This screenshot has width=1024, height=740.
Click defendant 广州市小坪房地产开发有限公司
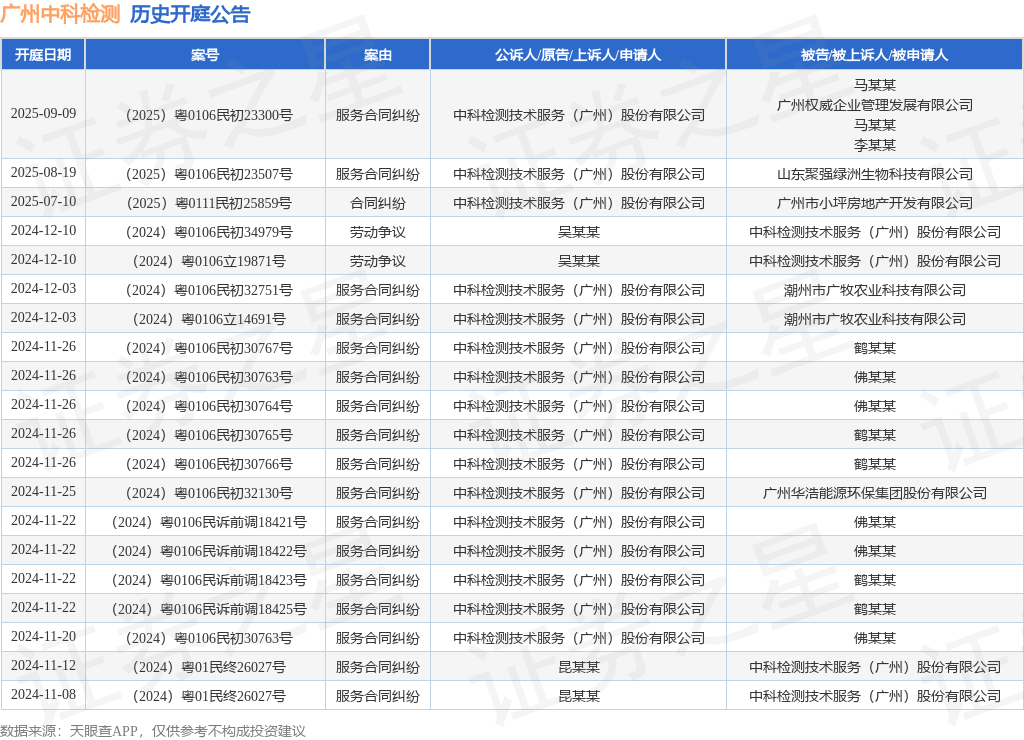[x=874, y=203]
